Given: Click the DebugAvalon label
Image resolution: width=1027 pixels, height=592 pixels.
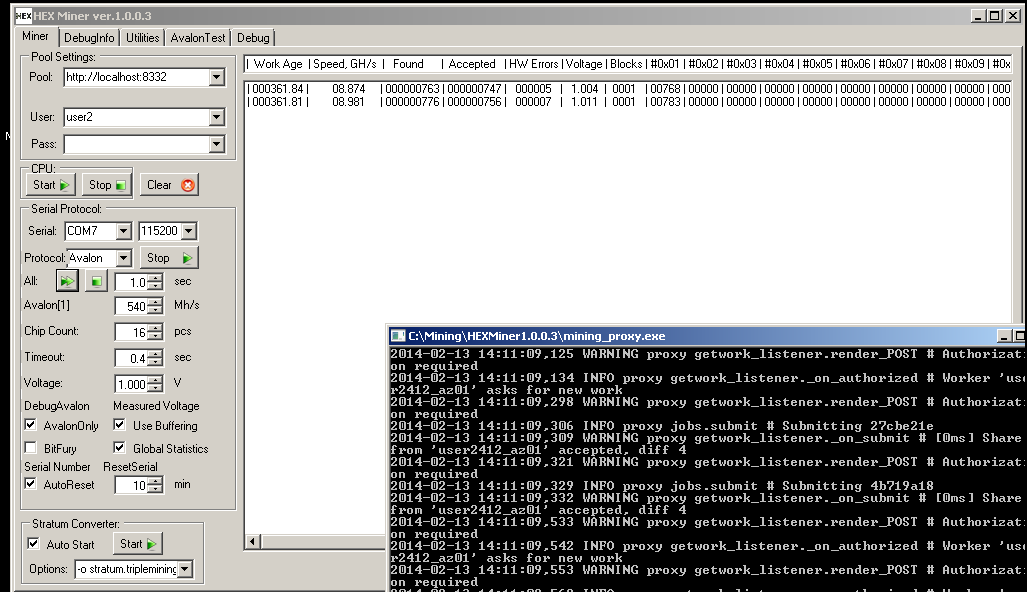Looking at the screenshot, I should pos(57,406).
